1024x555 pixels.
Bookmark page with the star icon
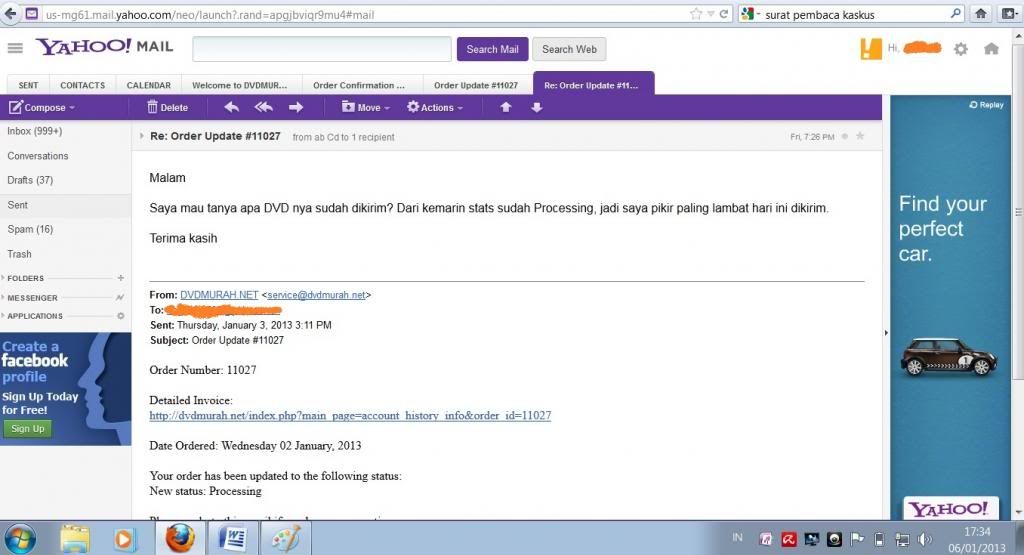696,14
